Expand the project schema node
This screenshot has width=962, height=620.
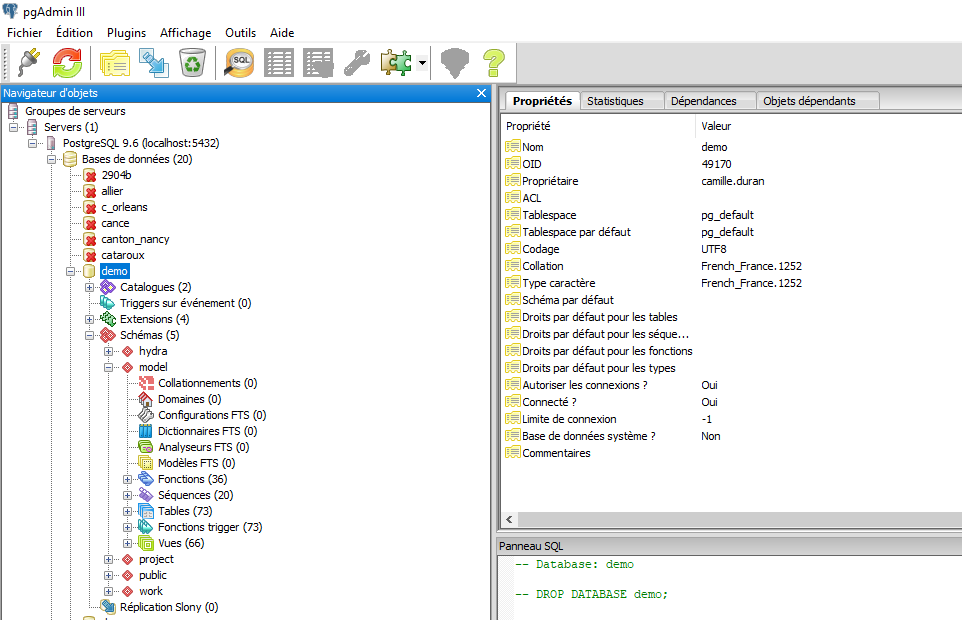[x=109, y=559]
